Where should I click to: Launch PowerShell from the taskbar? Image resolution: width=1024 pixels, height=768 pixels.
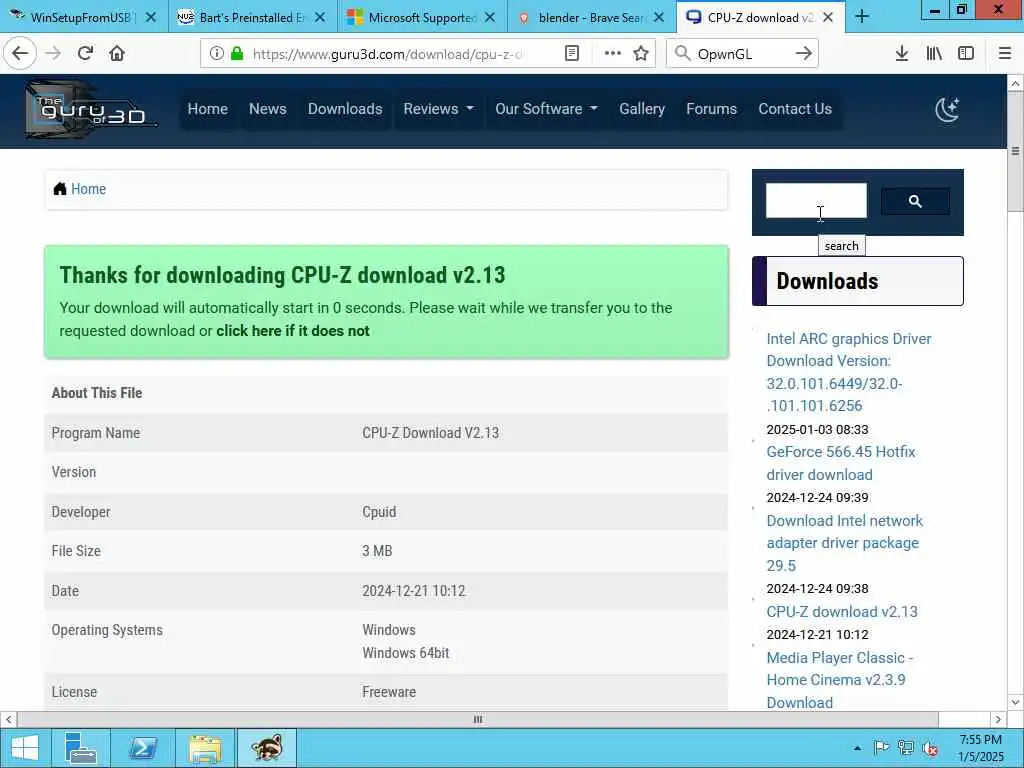click(143, 748)
